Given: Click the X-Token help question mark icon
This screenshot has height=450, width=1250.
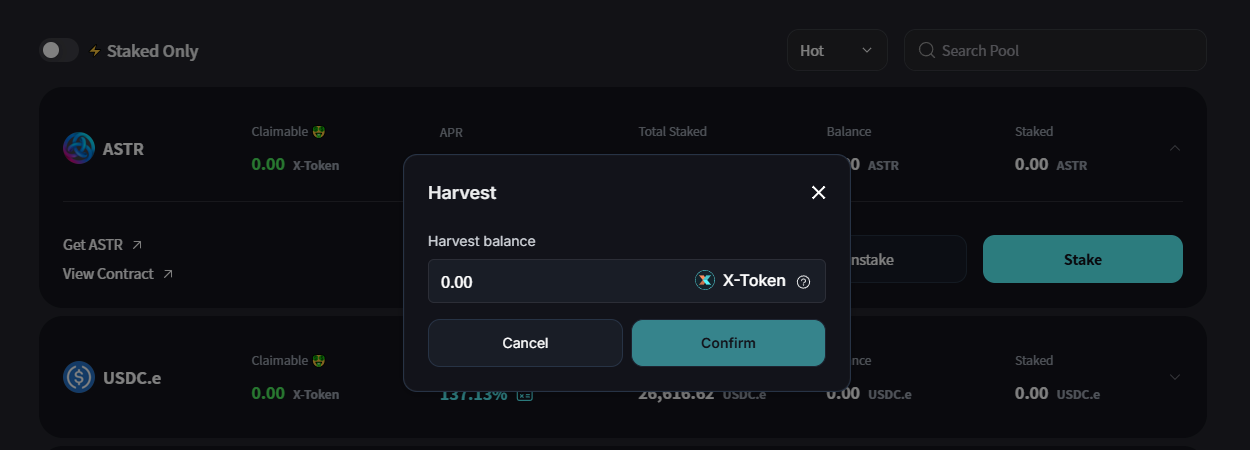Looking at the screenshot, I should coord(803,282).
